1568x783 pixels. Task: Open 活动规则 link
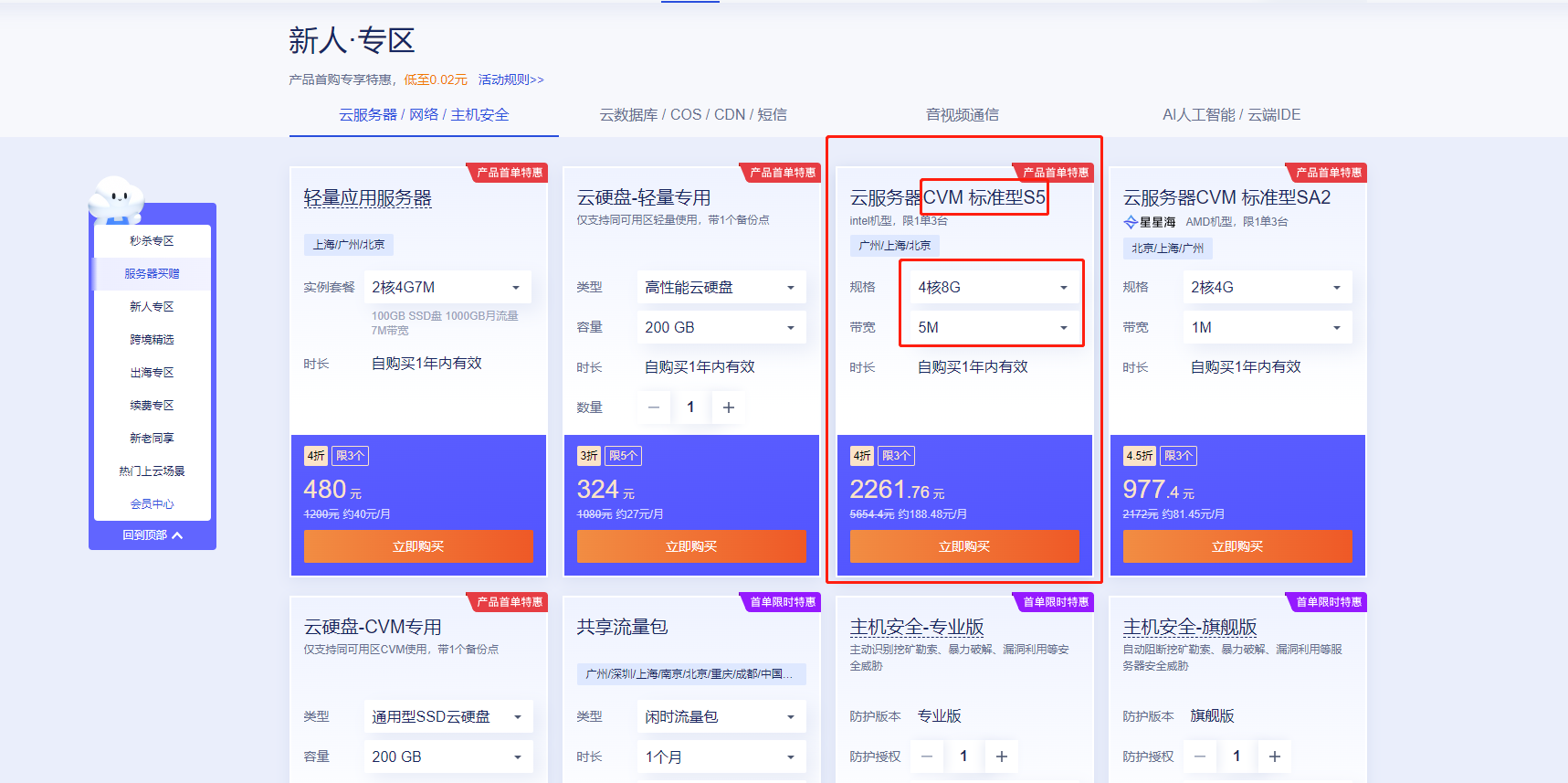510,80
